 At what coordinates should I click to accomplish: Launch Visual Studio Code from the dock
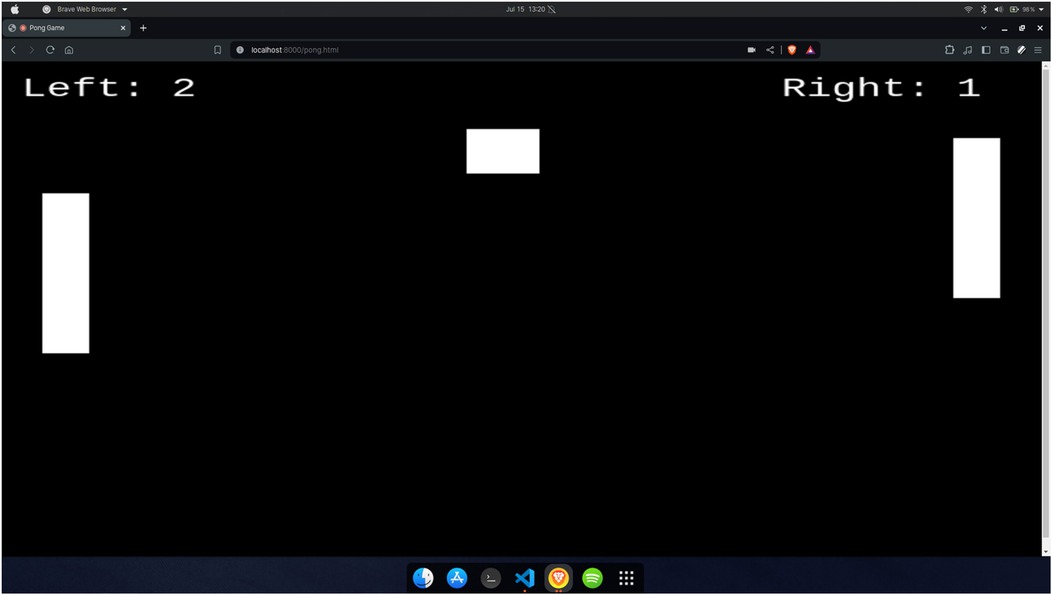point(524,578)
